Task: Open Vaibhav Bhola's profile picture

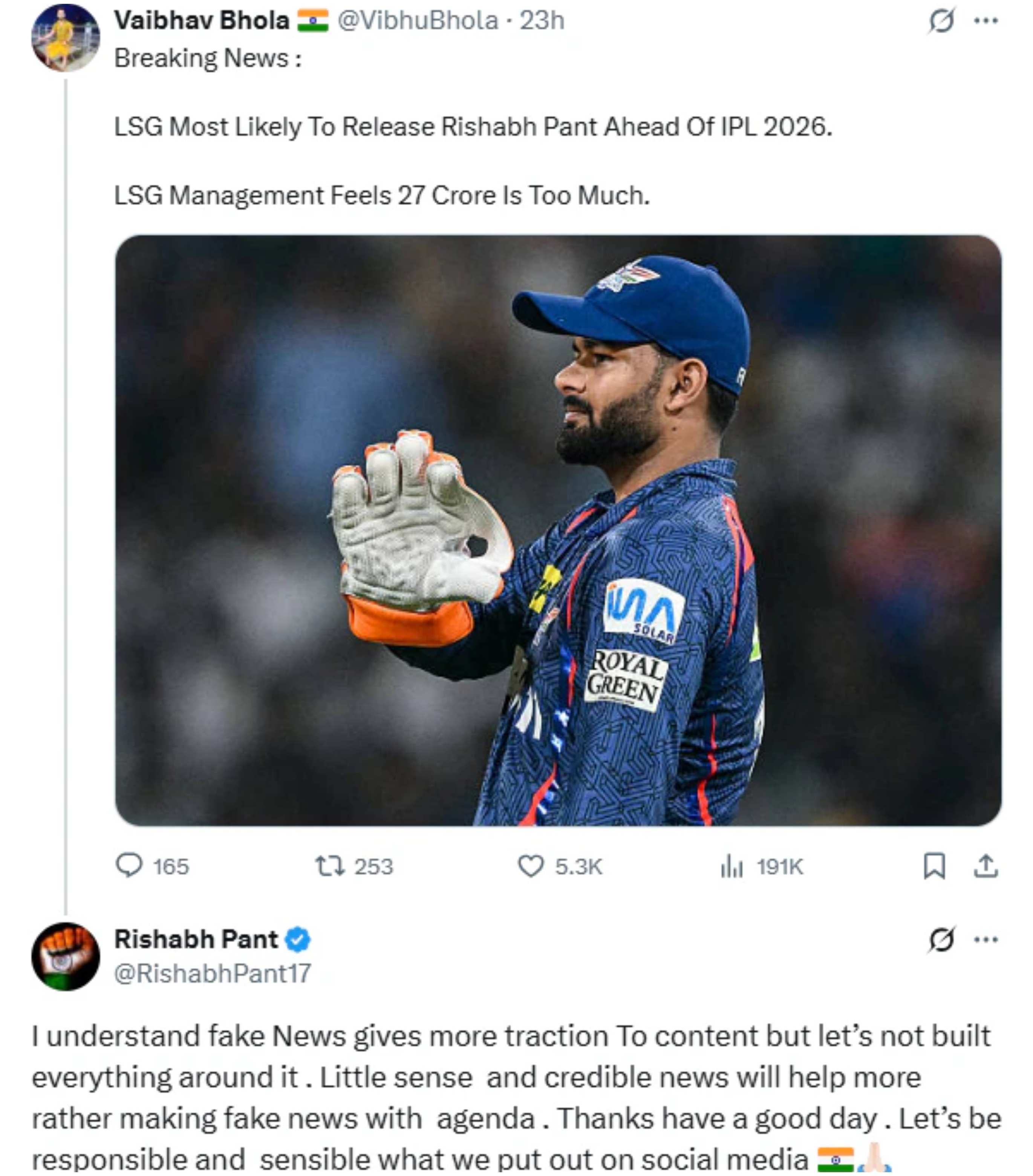Action: 65,38
